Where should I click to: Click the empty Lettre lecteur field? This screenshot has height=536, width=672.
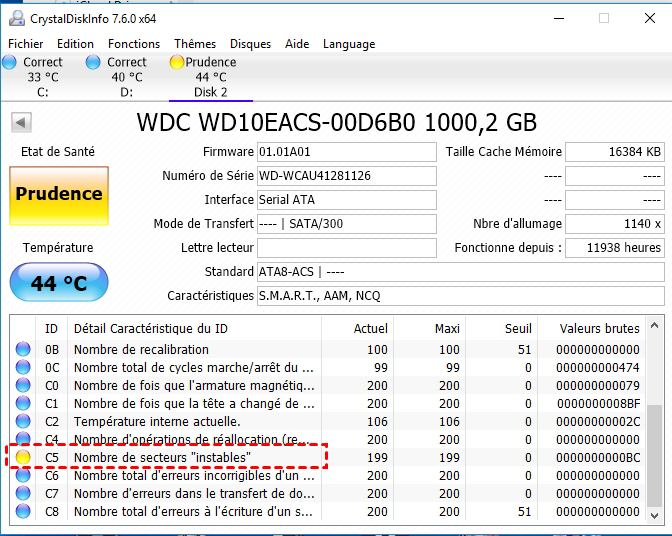(x=347, y=248)
